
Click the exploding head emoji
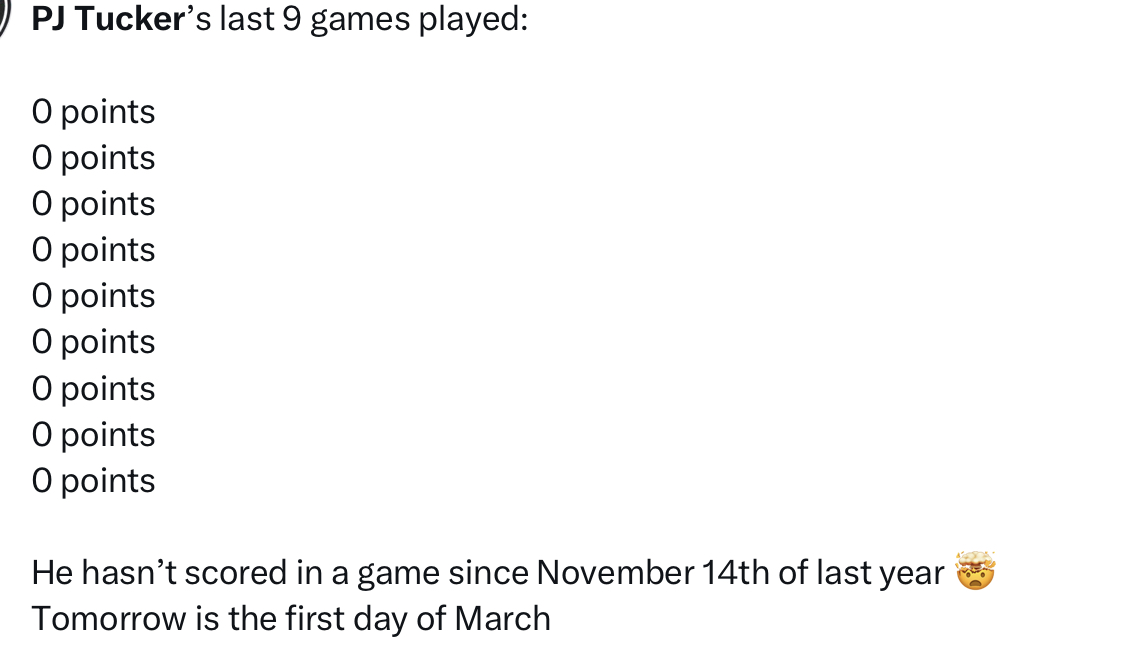976,572
